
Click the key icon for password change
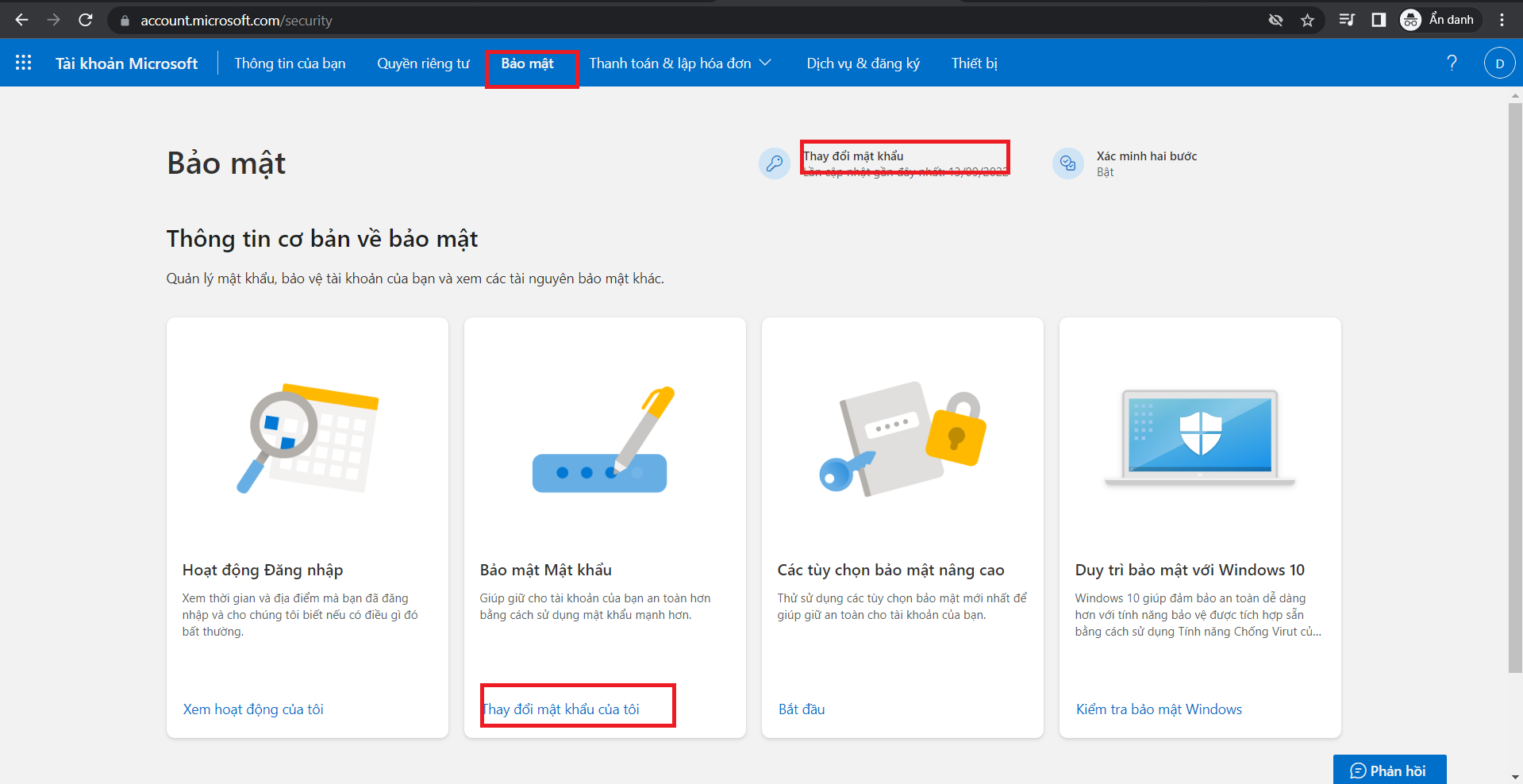tap(774, 163)
